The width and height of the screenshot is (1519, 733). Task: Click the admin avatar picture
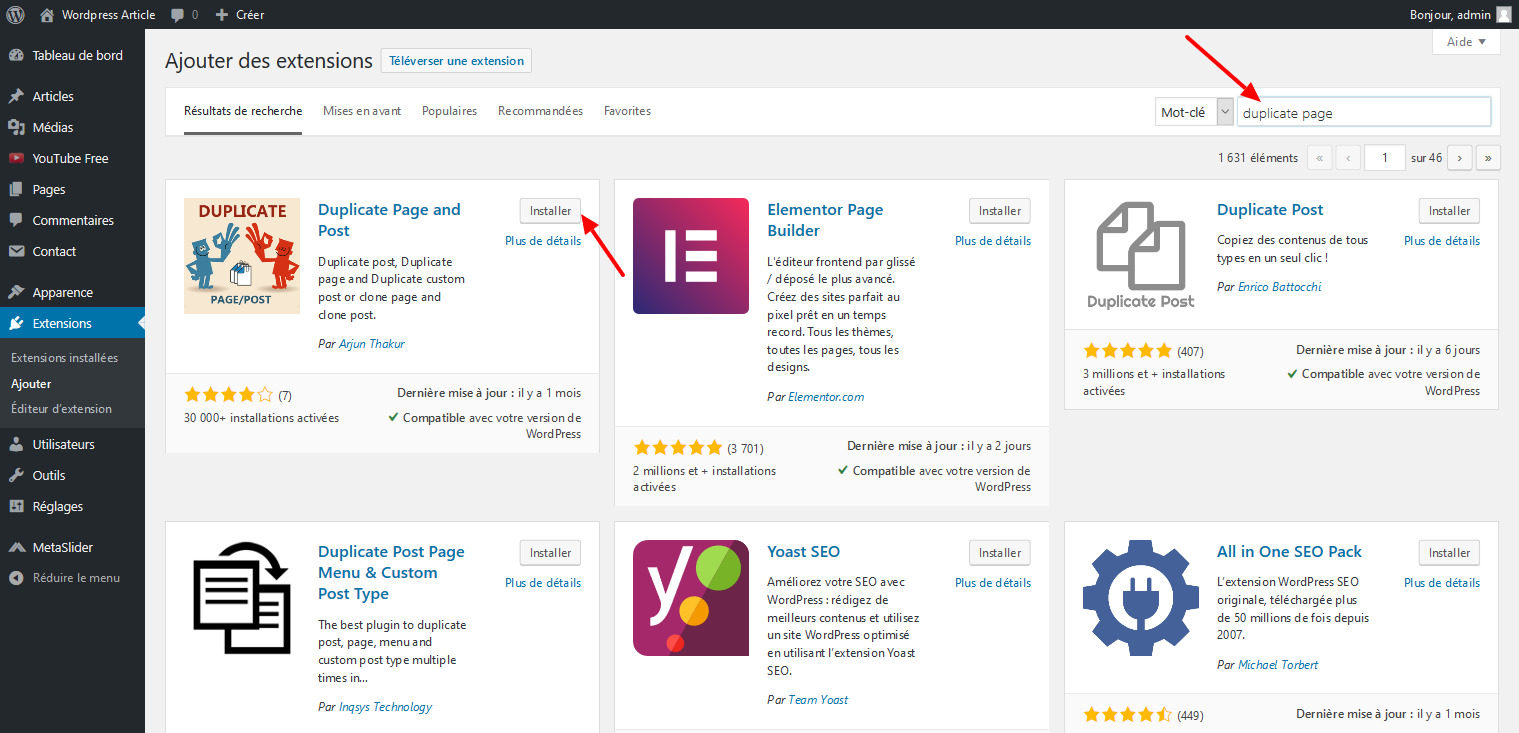pos(1503,15)
